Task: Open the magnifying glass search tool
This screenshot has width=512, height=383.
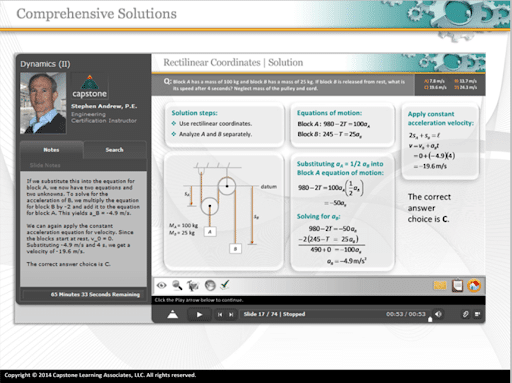Action: (177, 285)
